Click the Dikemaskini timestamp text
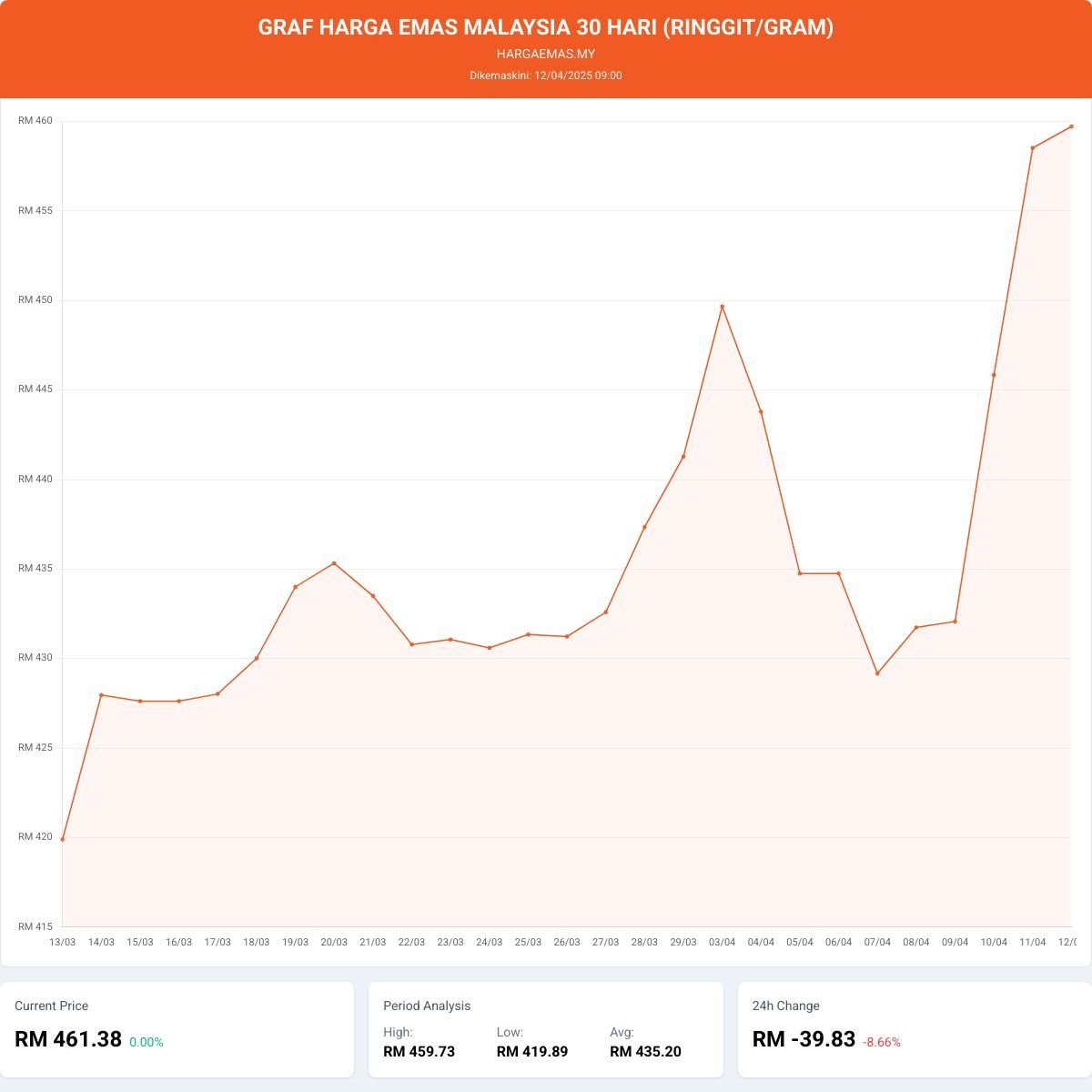Viewport: 1092px width, 1092px height. pyautogui.click(x=546, y=76)
